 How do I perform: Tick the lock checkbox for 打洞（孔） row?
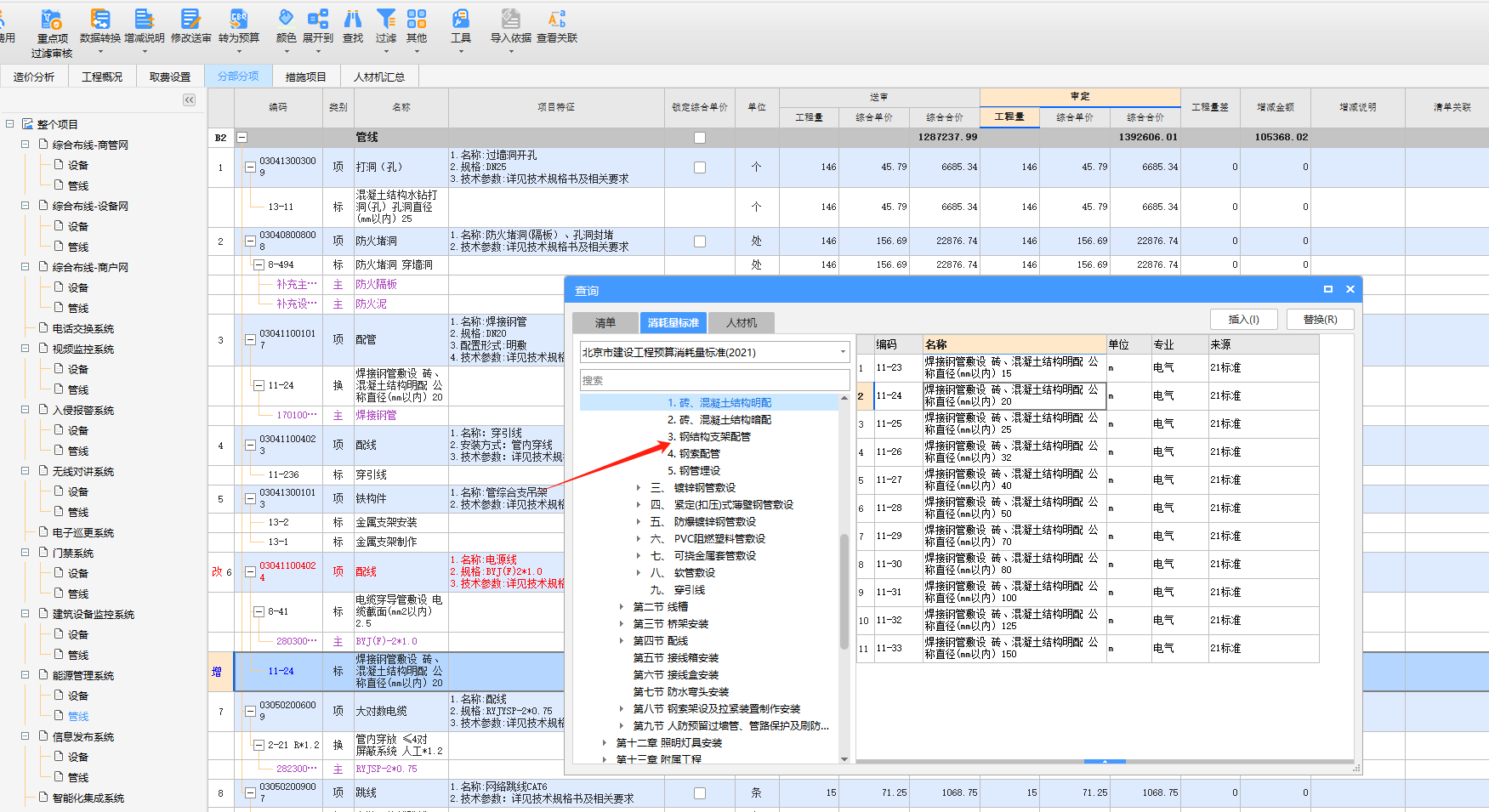[700, 168]
